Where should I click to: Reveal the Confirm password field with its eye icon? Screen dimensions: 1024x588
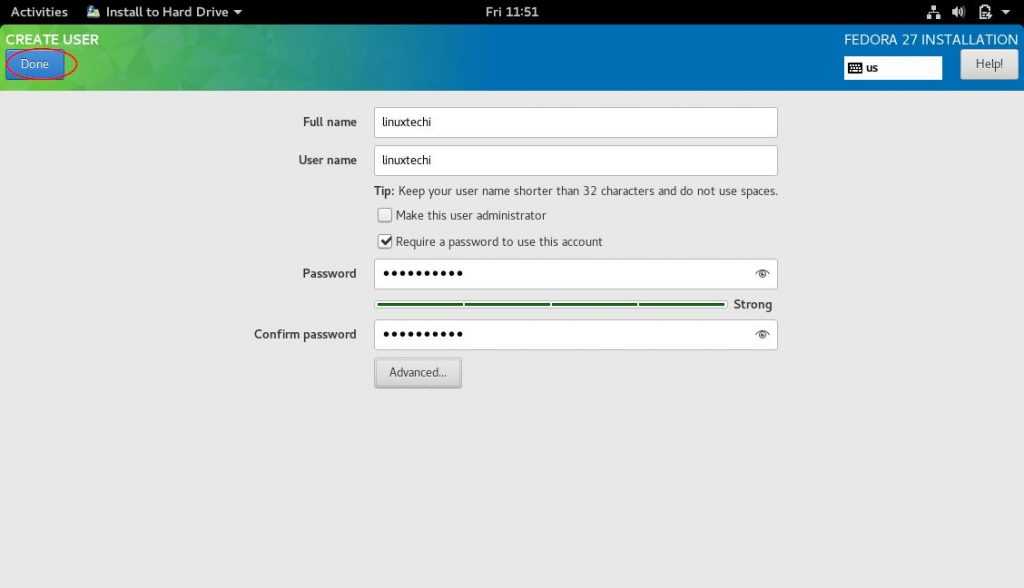point(762,335)
